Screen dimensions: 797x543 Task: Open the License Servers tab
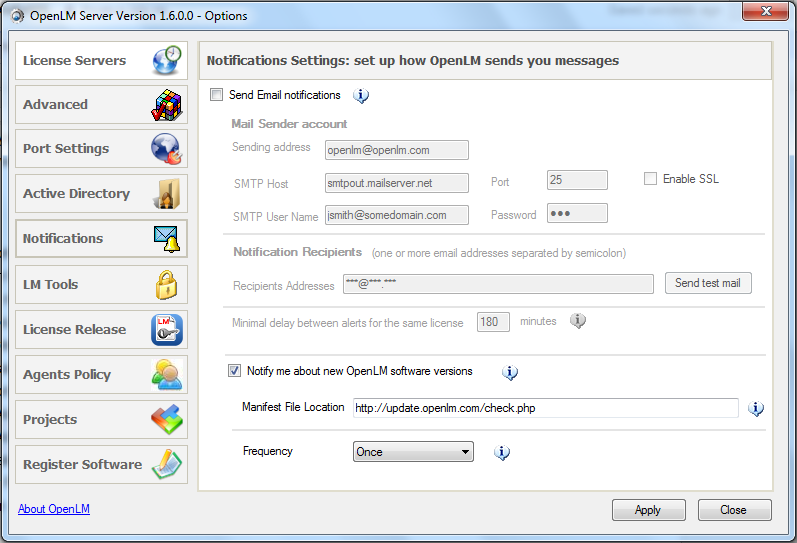[102, 61]
